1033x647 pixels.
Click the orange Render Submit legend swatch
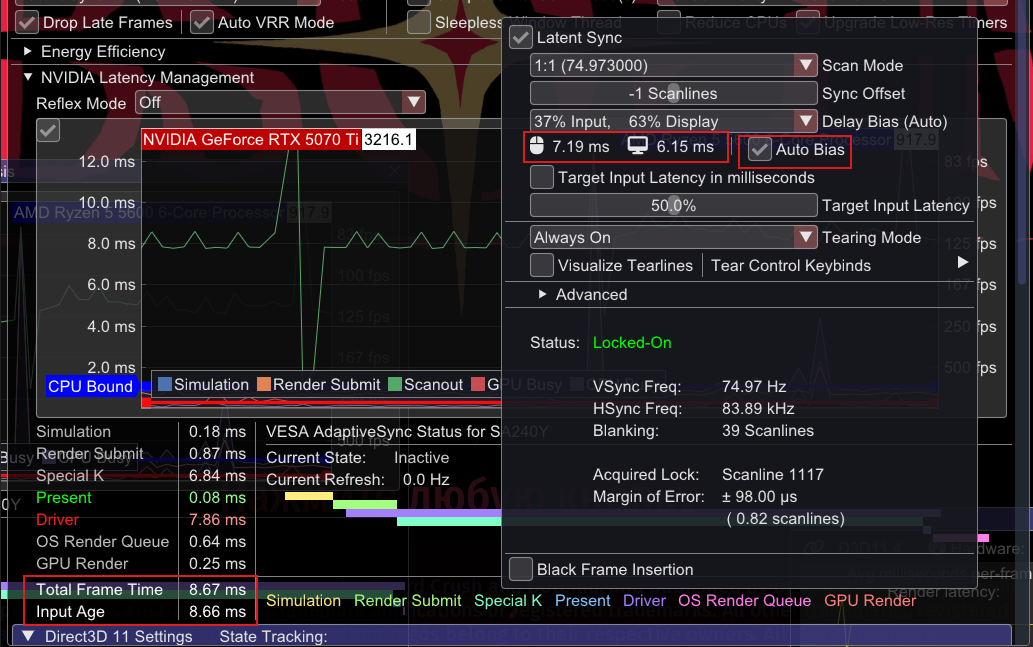(x=264, y=384)
